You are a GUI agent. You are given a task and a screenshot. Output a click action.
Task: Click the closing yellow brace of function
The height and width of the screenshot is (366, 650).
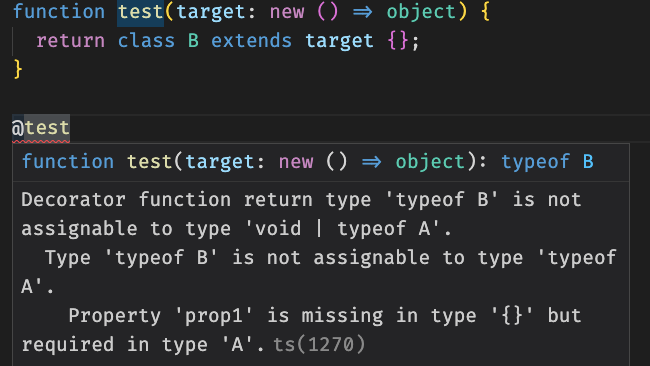[18, 69]
